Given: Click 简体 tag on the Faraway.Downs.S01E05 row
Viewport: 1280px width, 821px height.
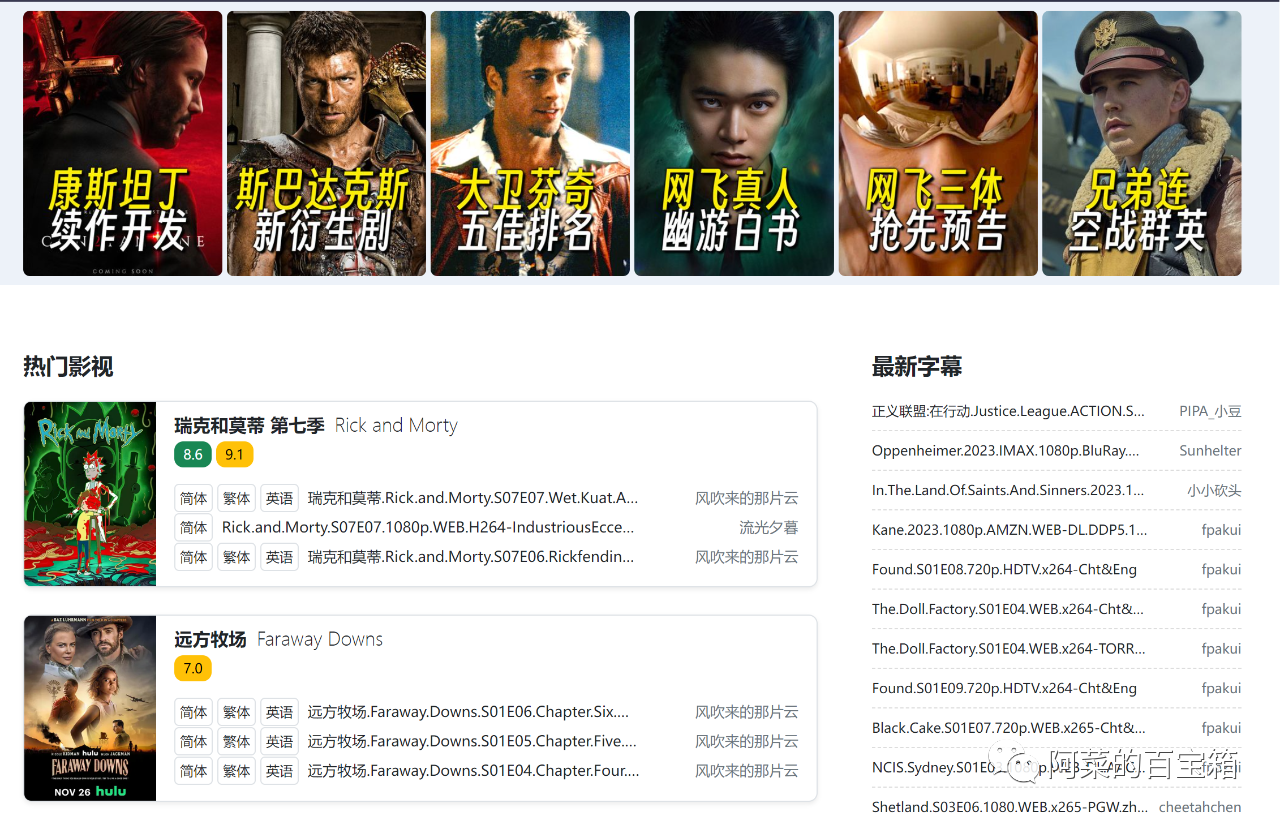Looking at the screenshot, I should (193, 741).
